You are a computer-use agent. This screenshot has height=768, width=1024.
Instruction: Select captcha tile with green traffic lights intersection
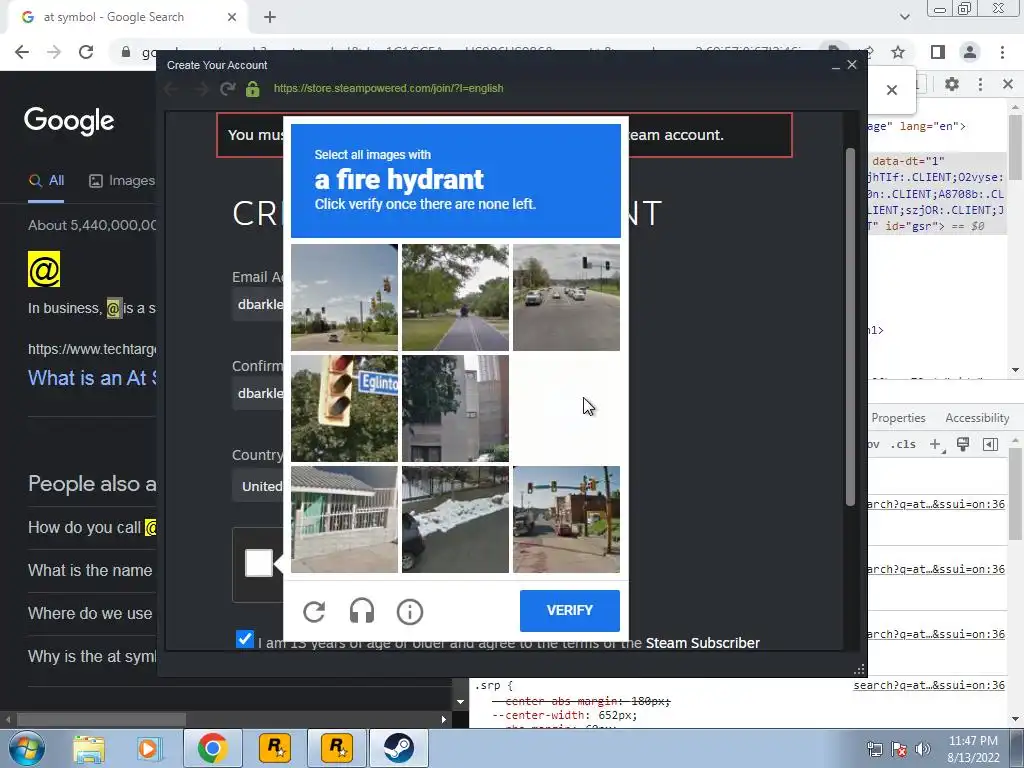[566, 519]
